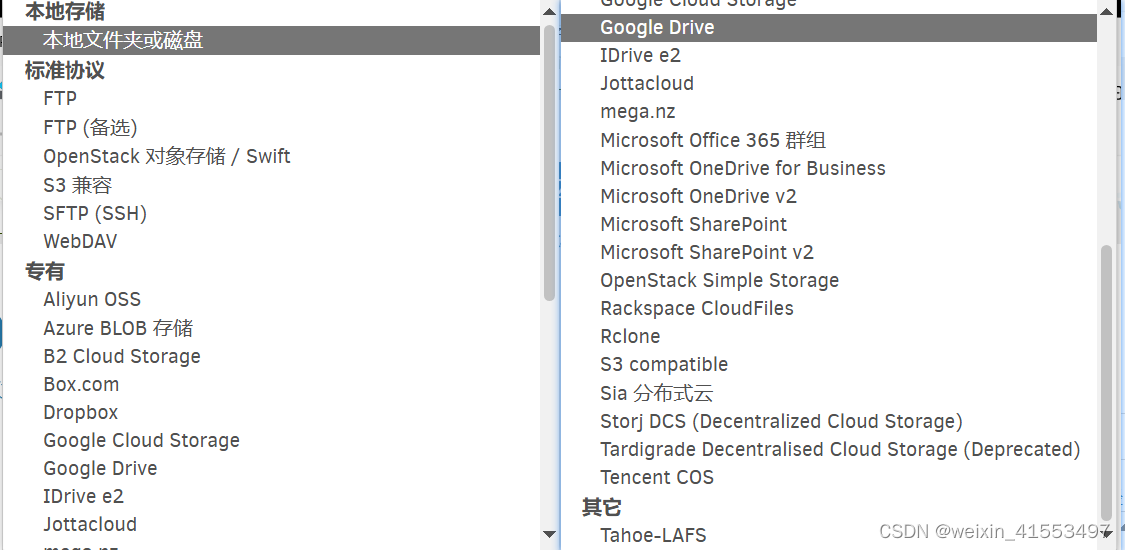Pick Dropbox as storage type

pos(80,412)
